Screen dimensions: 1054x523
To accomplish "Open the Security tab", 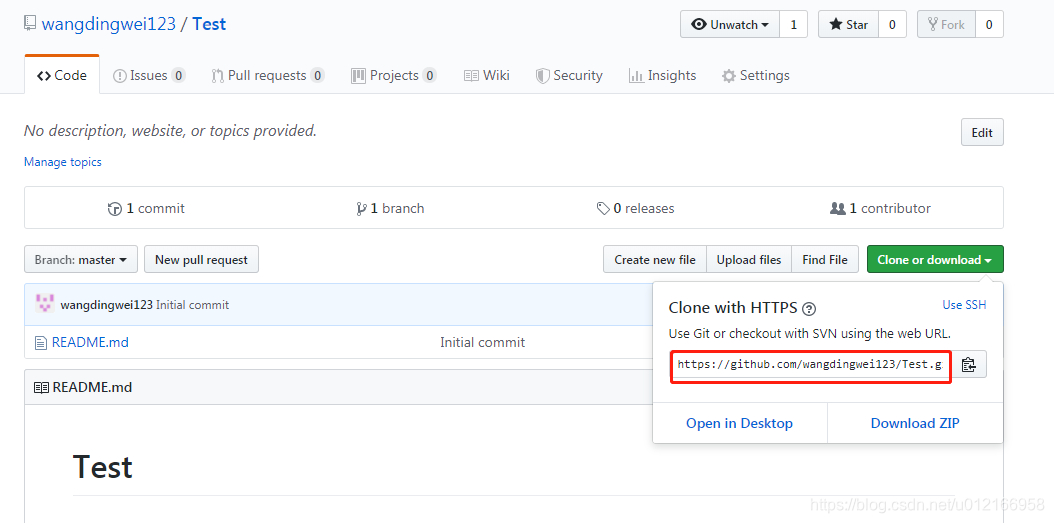I will [569, 75].
